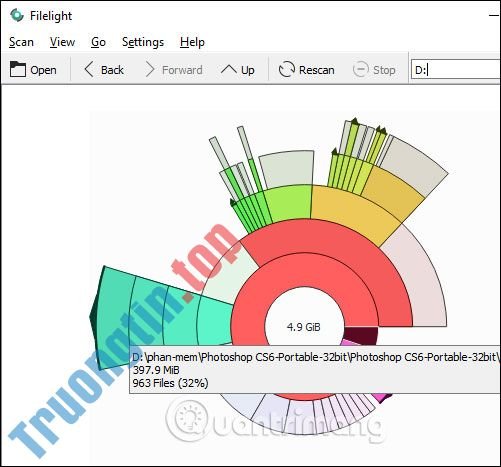Image resolution: width=501 pixels, height=467 pixels.
Task: Click the '963 Files (32%)' tooltip text
Action: click(x=170, y=383)
